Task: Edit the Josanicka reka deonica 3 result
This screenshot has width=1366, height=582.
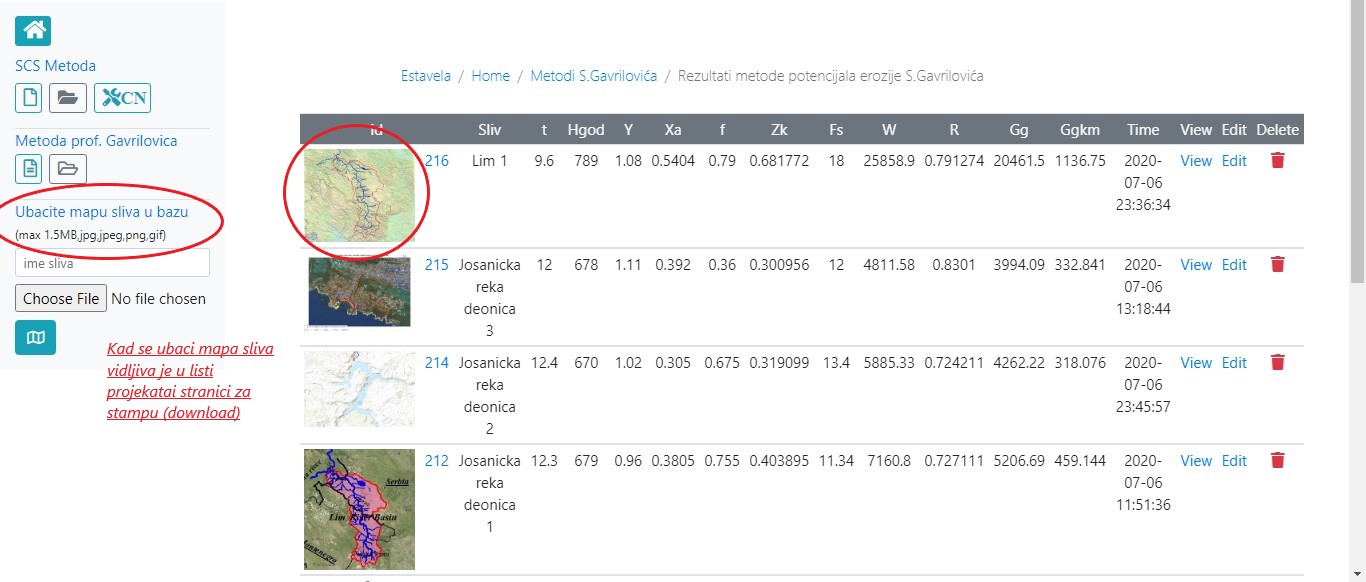Action: pos(1235,265)
